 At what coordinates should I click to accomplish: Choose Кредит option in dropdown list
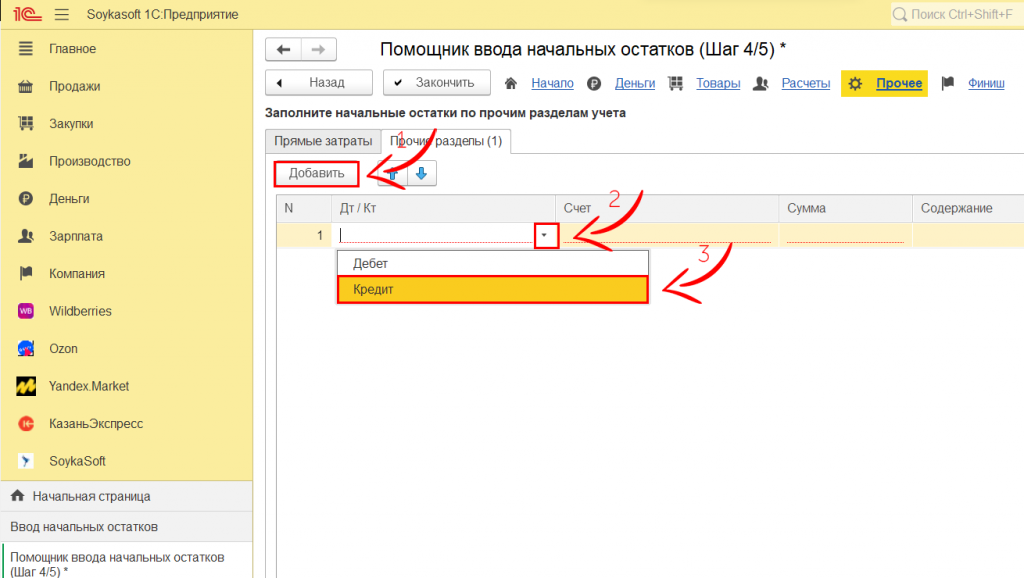(492, 289)
